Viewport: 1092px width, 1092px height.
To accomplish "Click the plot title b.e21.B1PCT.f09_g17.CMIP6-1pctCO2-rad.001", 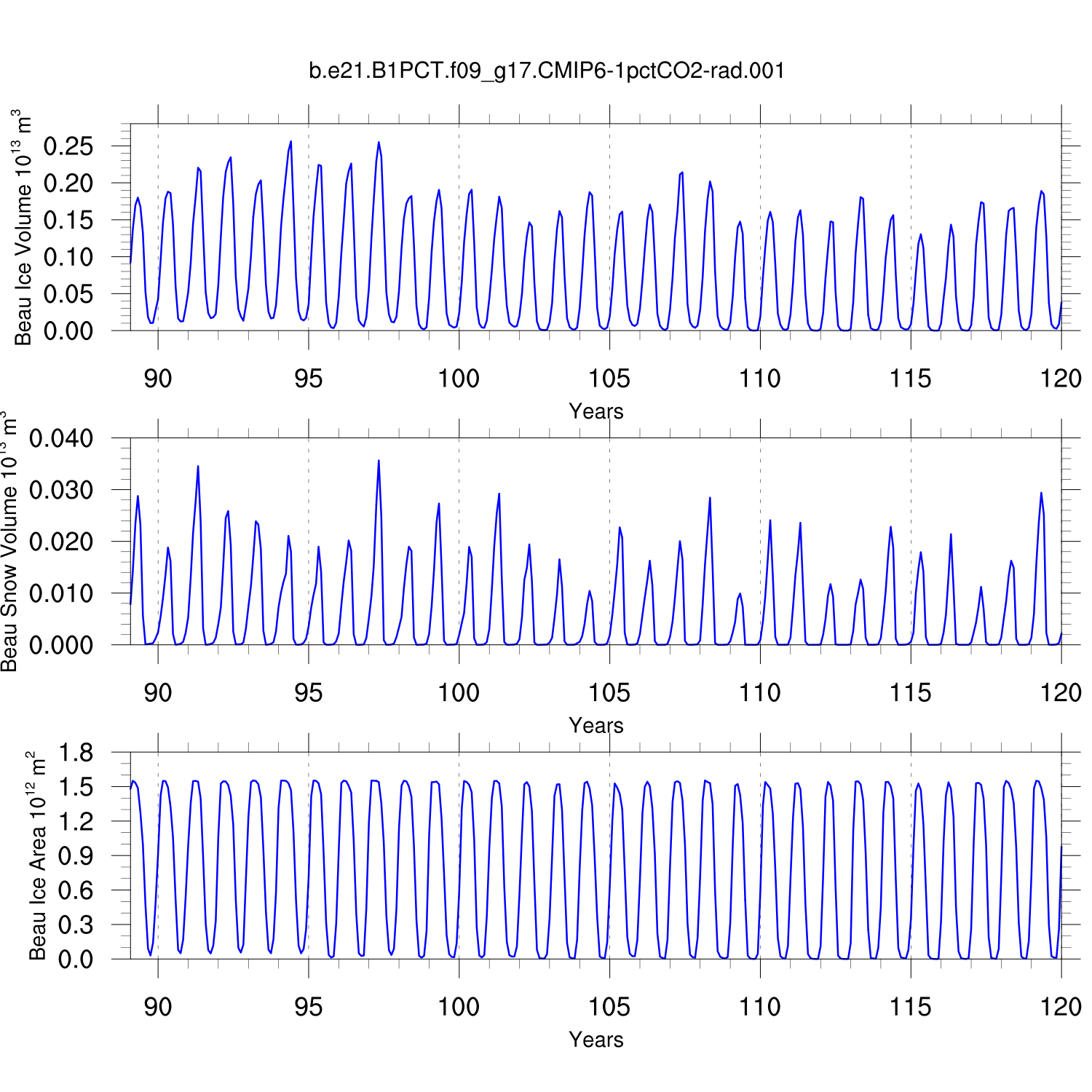I will pos(547,71).
